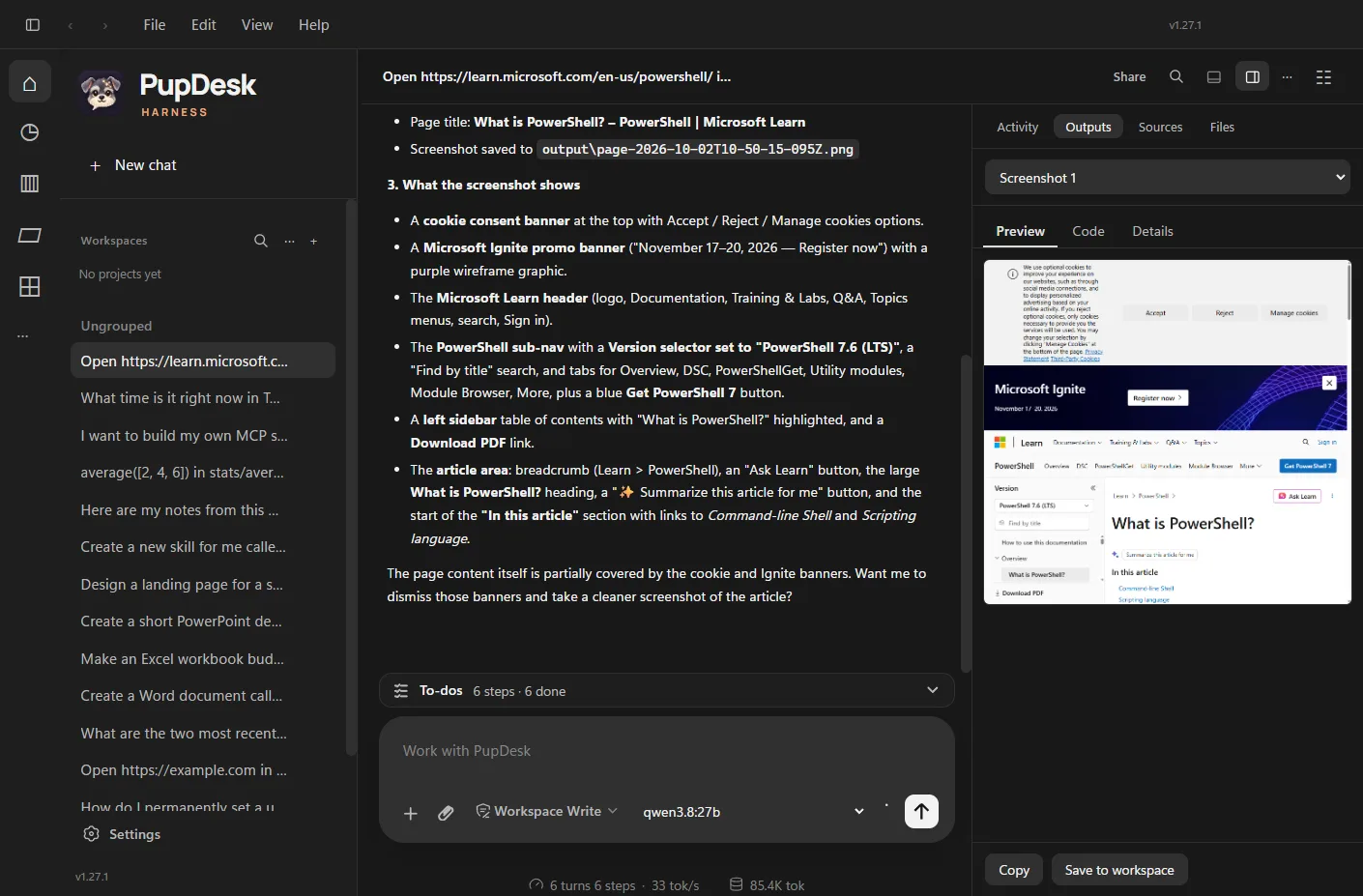Click the search icon in chat header
Image resolution: width=1363 pixels, height=896 pixels.
coord(1176,76)
